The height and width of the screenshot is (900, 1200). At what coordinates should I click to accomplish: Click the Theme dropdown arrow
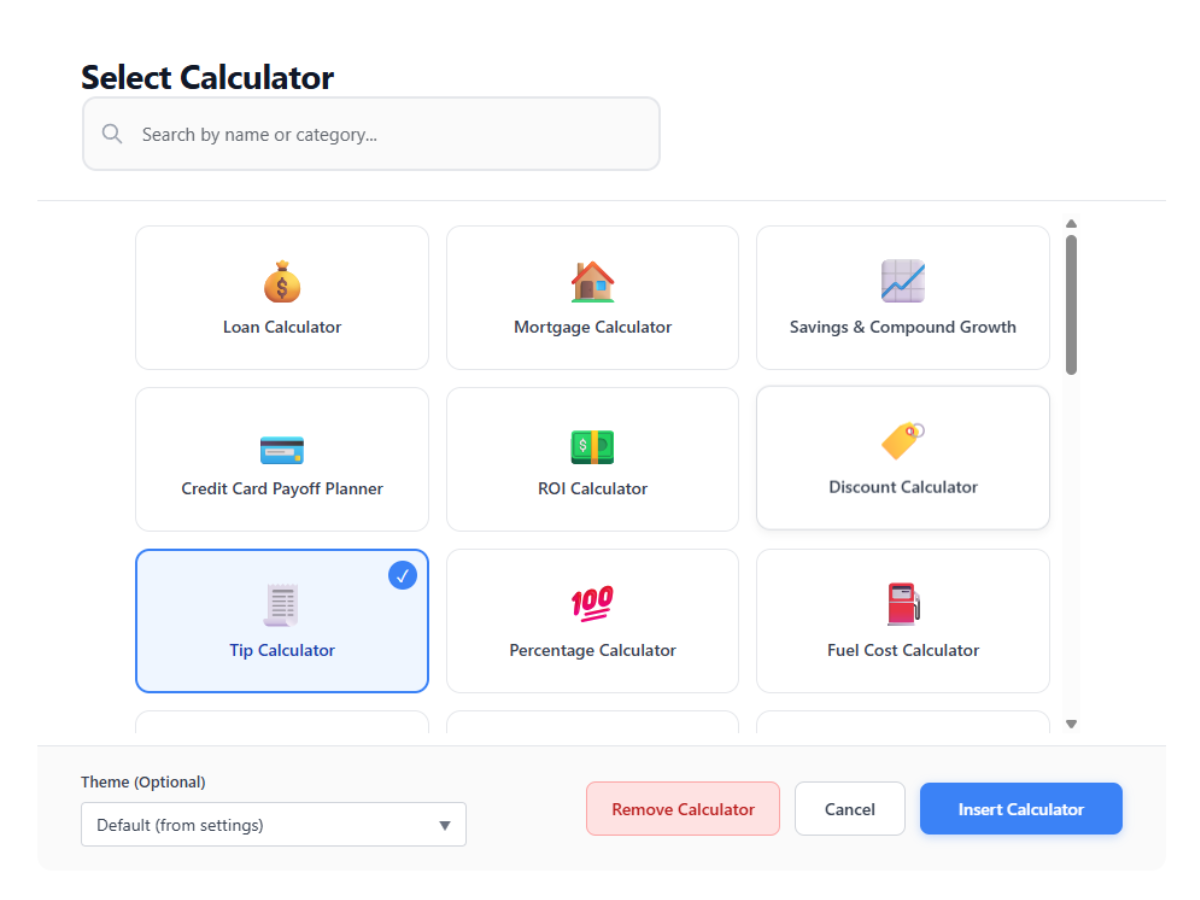coord(444,824)
